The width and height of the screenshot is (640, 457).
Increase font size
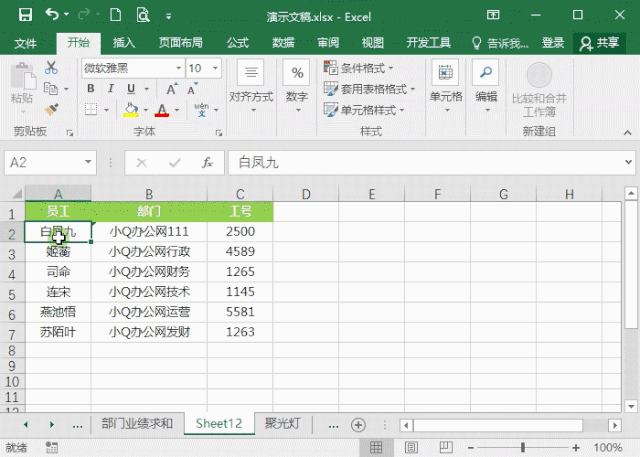[x=172, y=89]
